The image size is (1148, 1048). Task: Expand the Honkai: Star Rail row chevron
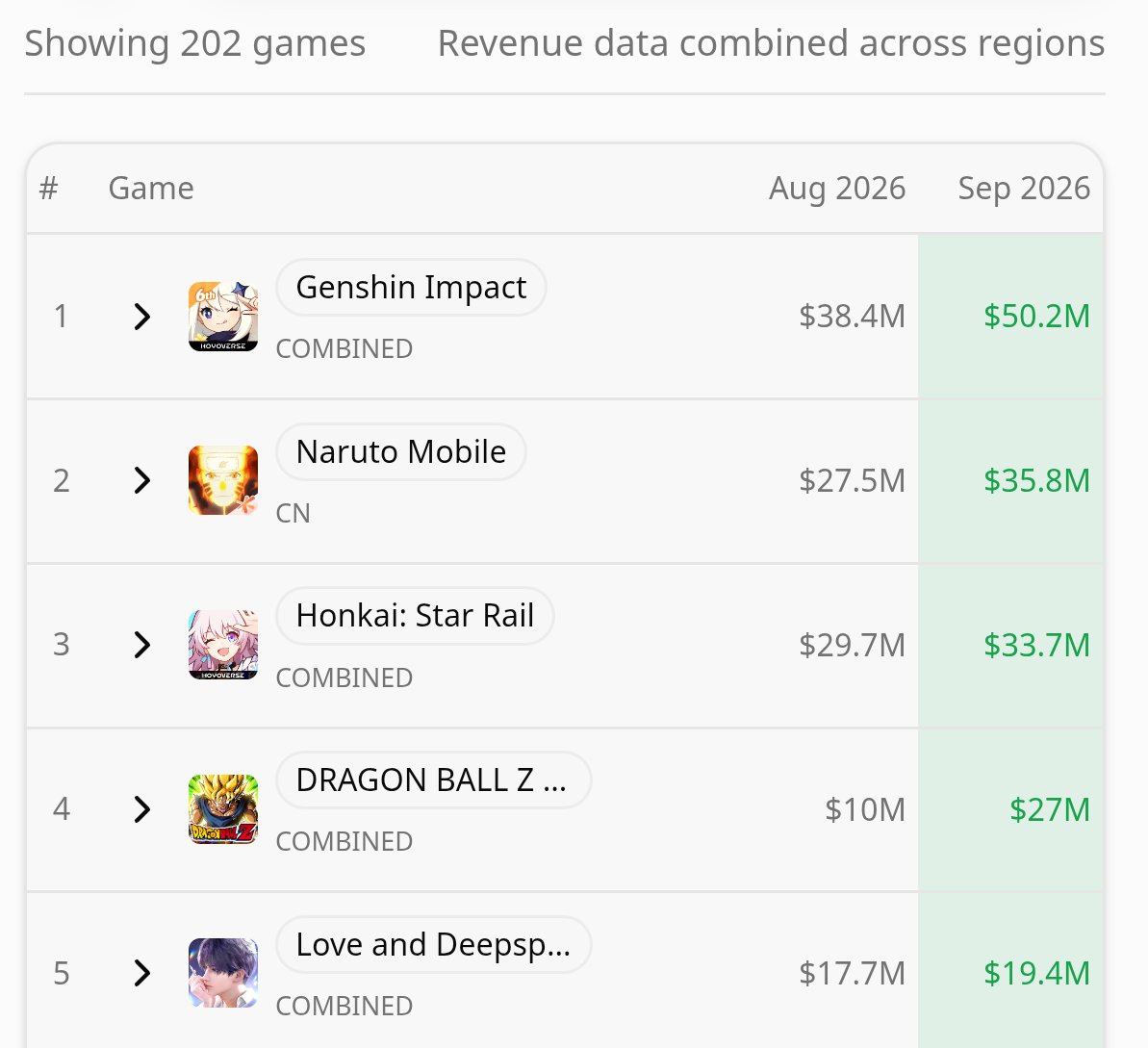click(x=142, y=645)
